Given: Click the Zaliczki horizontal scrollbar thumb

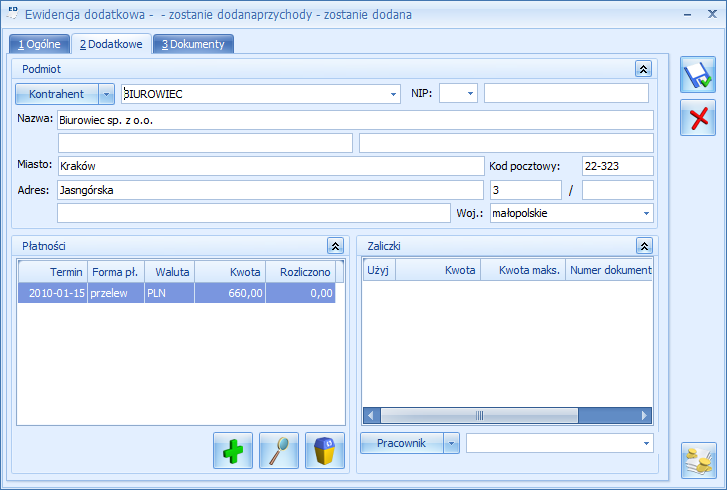Looking at the screenshot, I should tap(479, 415).
